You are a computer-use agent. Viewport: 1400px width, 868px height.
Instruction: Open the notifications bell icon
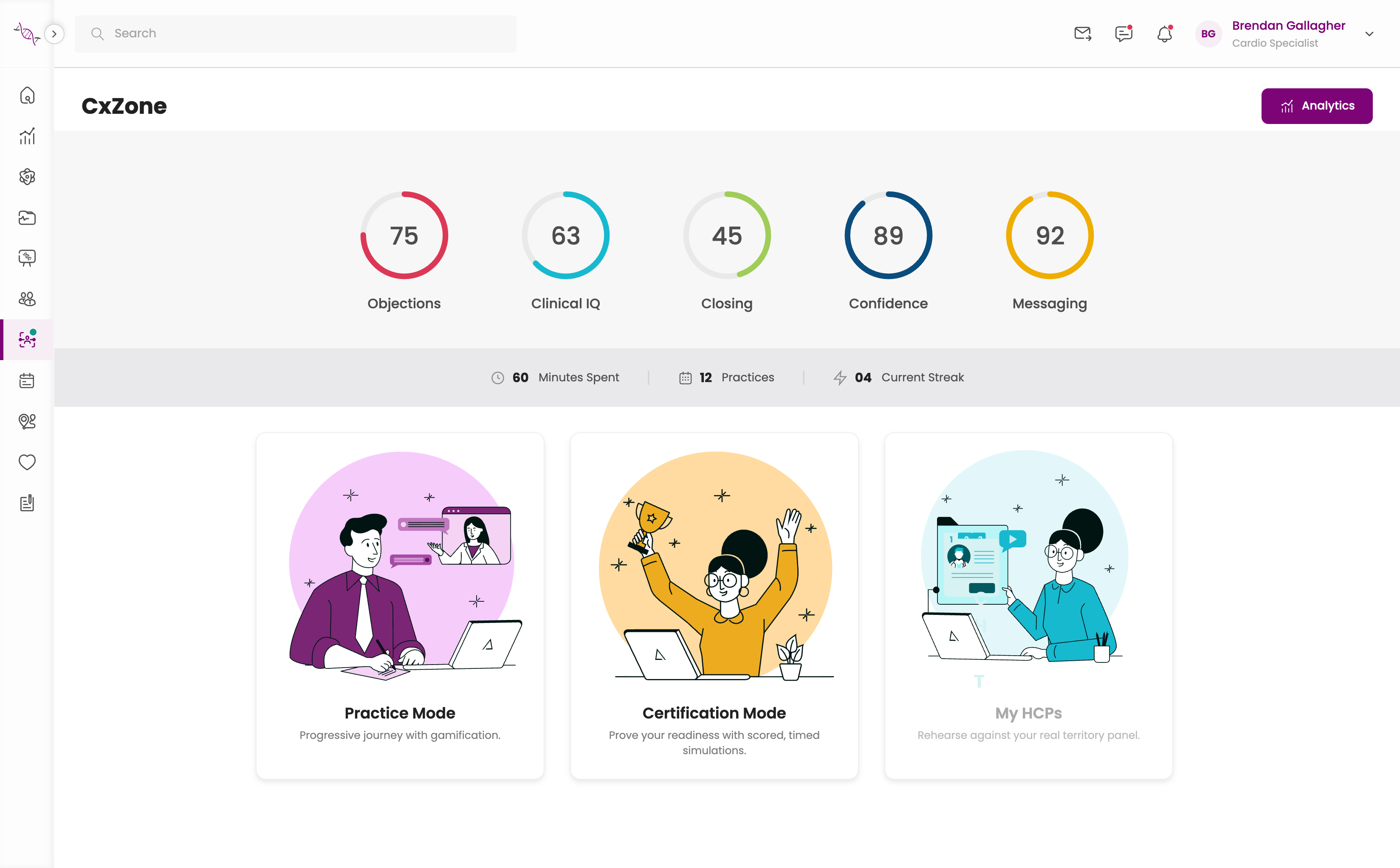click(1165, 34)
